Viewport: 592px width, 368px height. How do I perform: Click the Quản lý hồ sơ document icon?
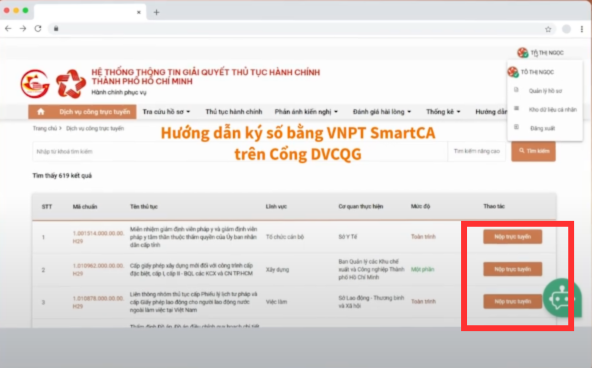click(x=516, y=90)
